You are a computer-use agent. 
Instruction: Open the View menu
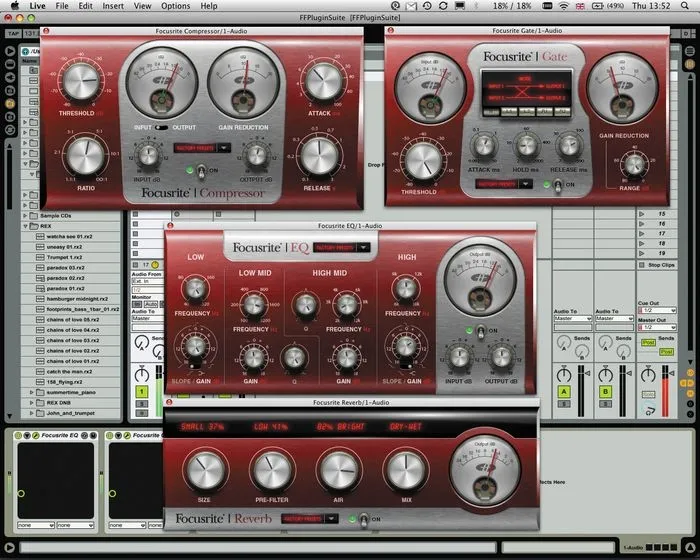point(142,6)
